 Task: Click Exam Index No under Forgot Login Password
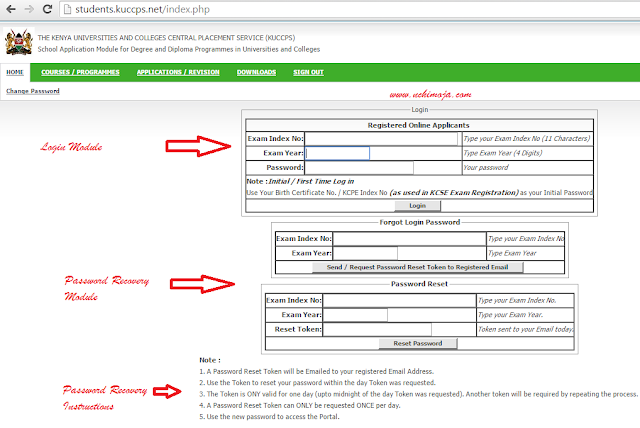click(x=409, y=239)
